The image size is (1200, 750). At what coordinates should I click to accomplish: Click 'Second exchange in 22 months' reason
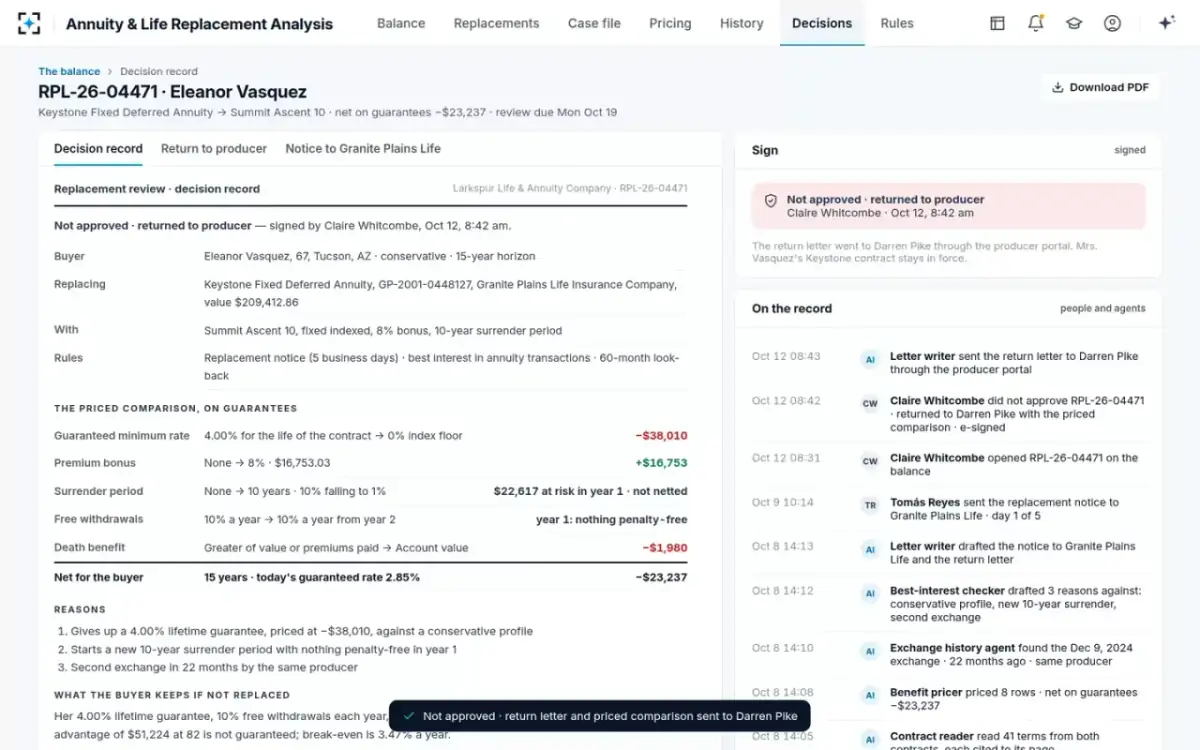(214, 667)
